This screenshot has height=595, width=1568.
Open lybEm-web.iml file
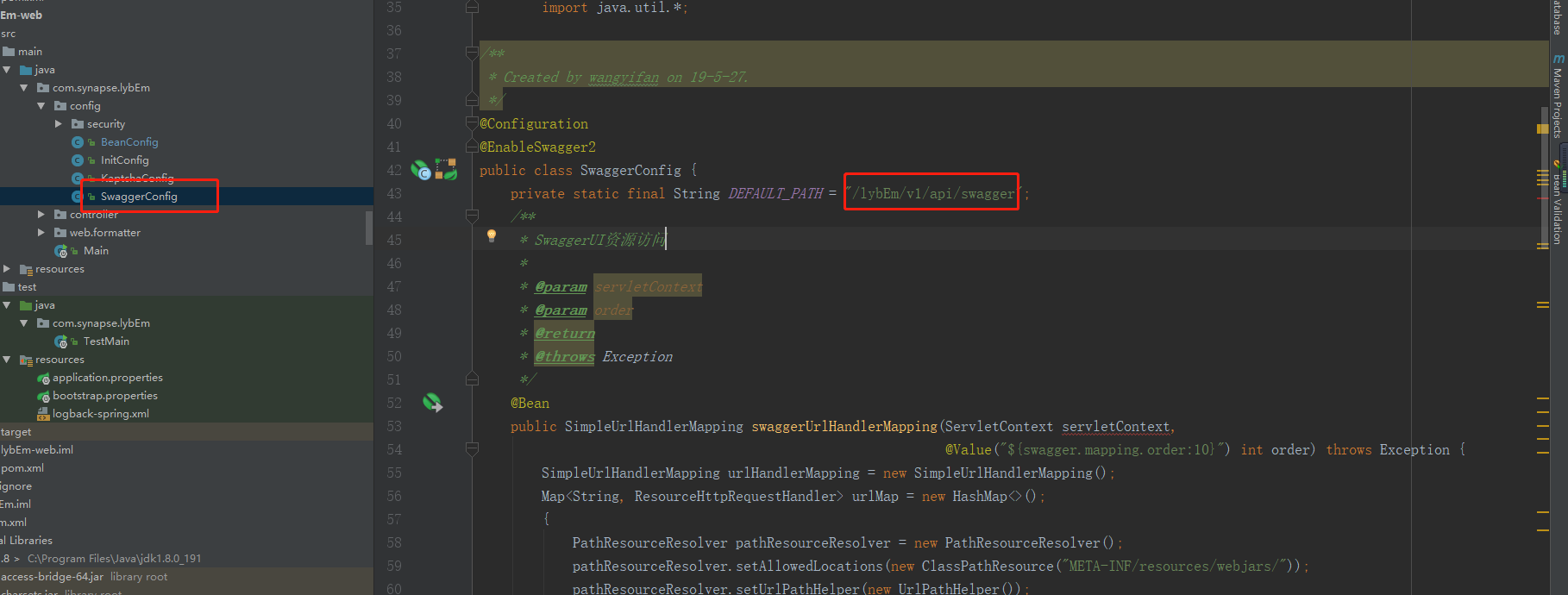(37, 450)
